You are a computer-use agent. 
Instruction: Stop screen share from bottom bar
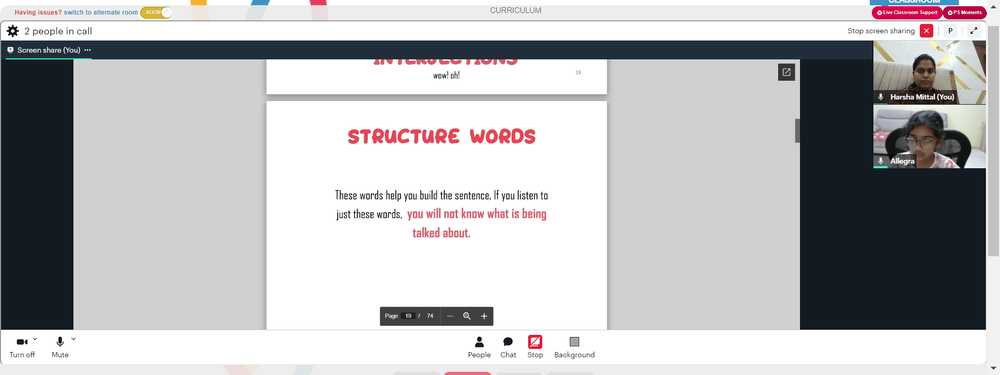[535, 347]
